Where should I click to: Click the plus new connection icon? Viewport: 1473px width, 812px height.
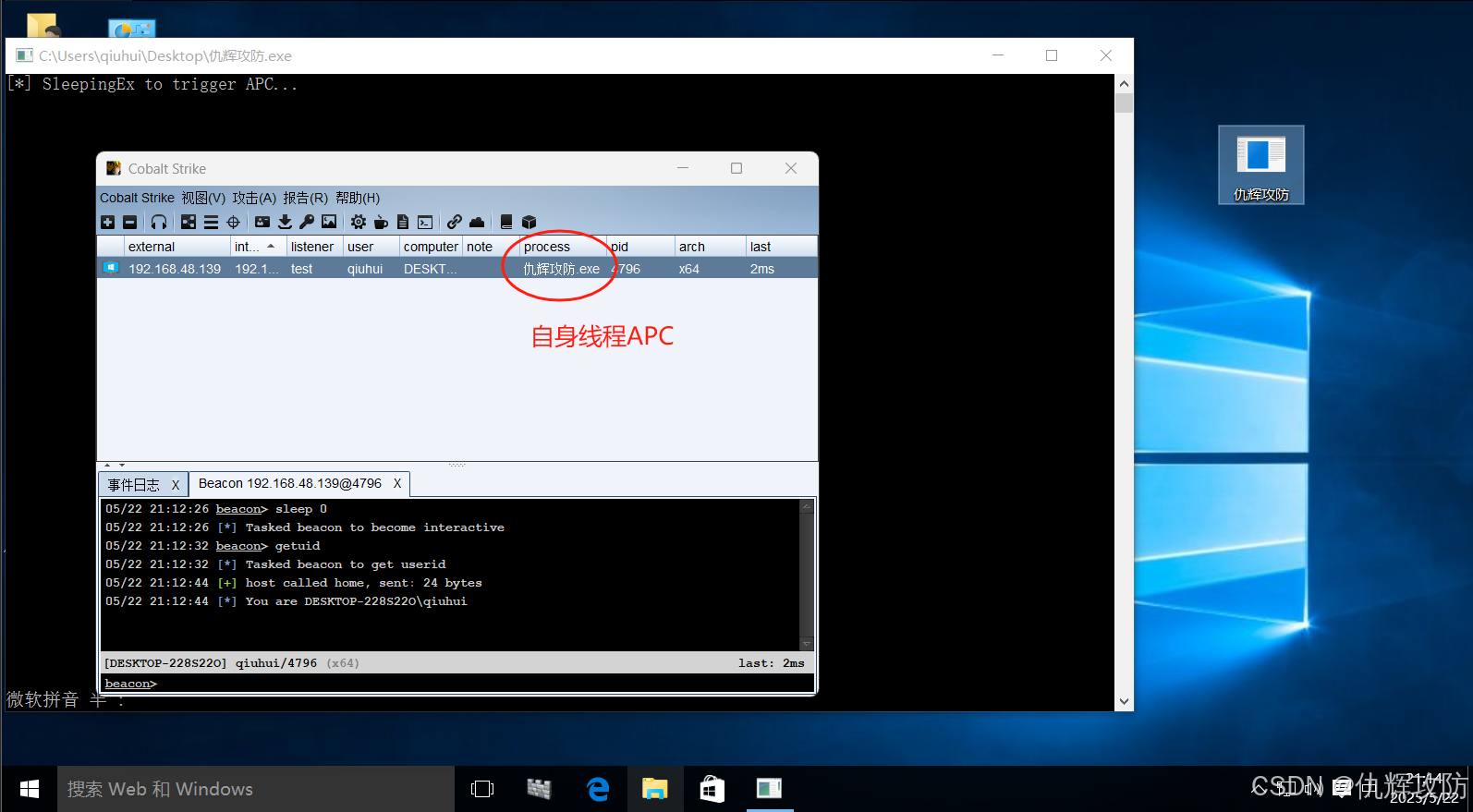(107, 222)
